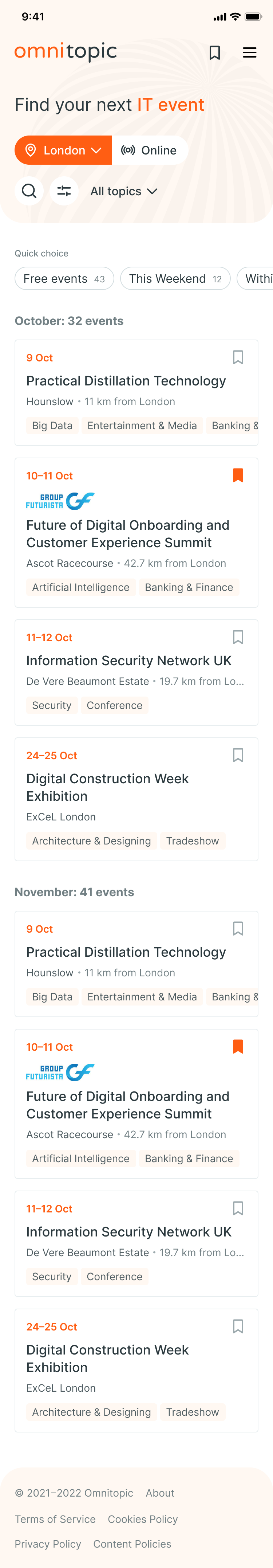
Task: Click the search magnifier icon
Action: pos(29,191)
